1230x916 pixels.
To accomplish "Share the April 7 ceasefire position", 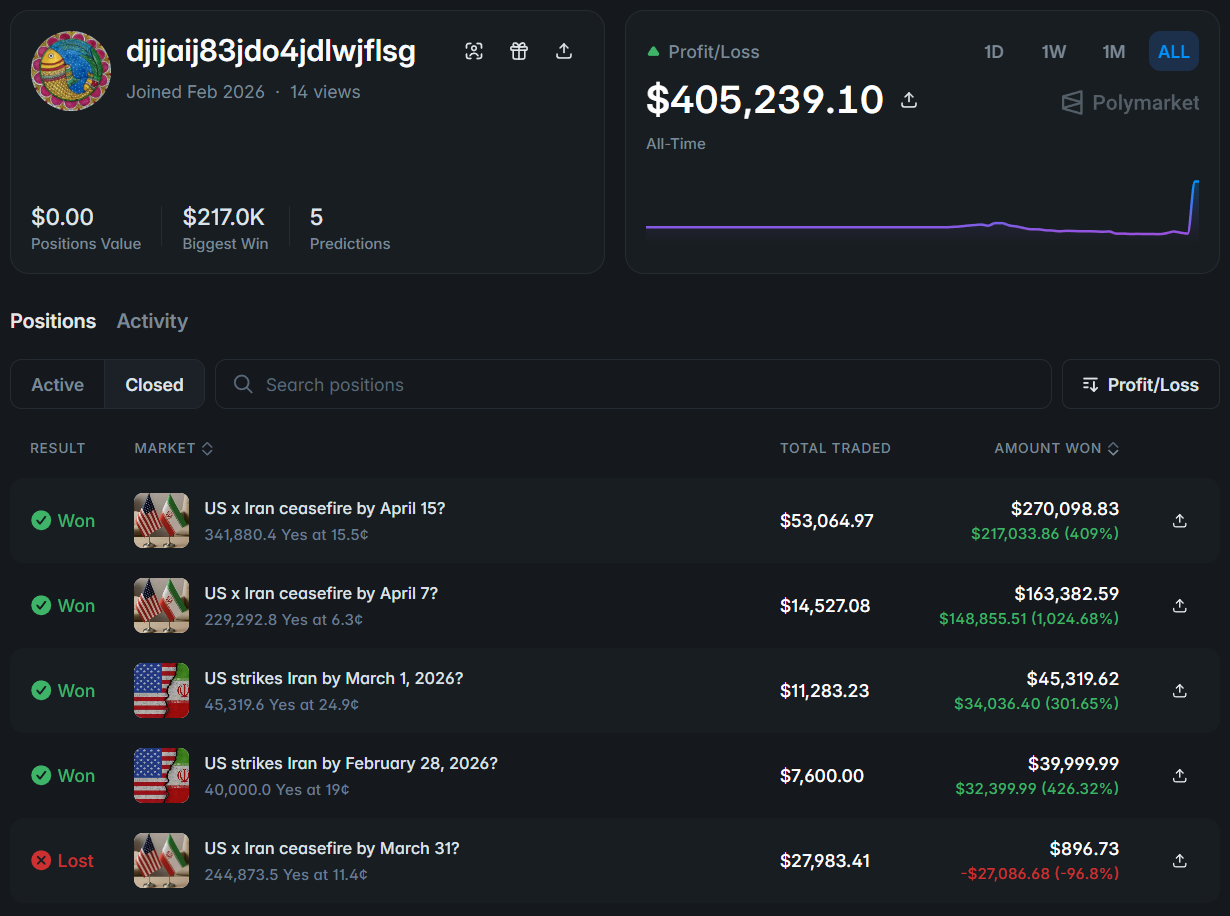I will click(1180, 606).
